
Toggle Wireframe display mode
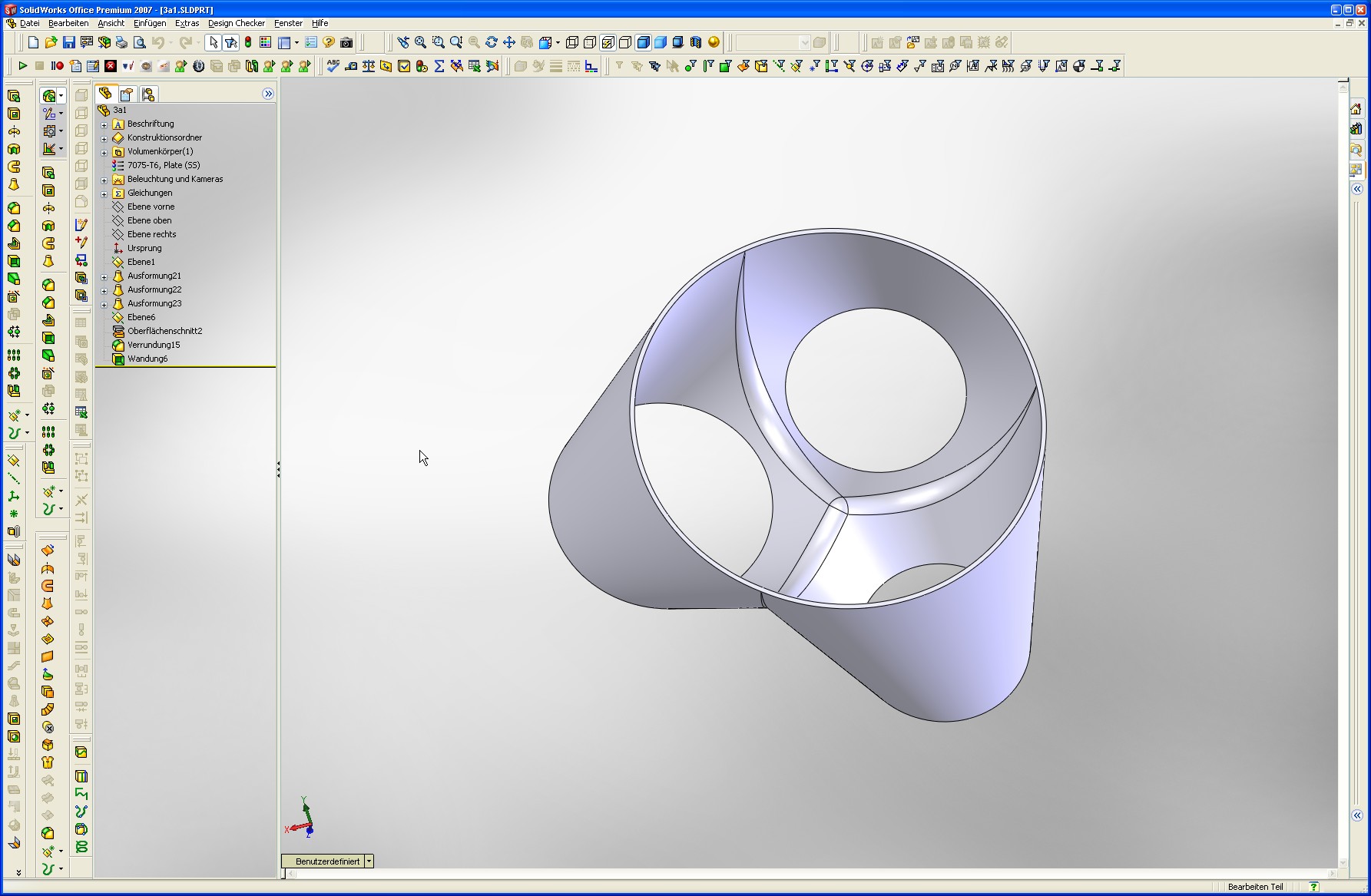(x=572, y=42)
